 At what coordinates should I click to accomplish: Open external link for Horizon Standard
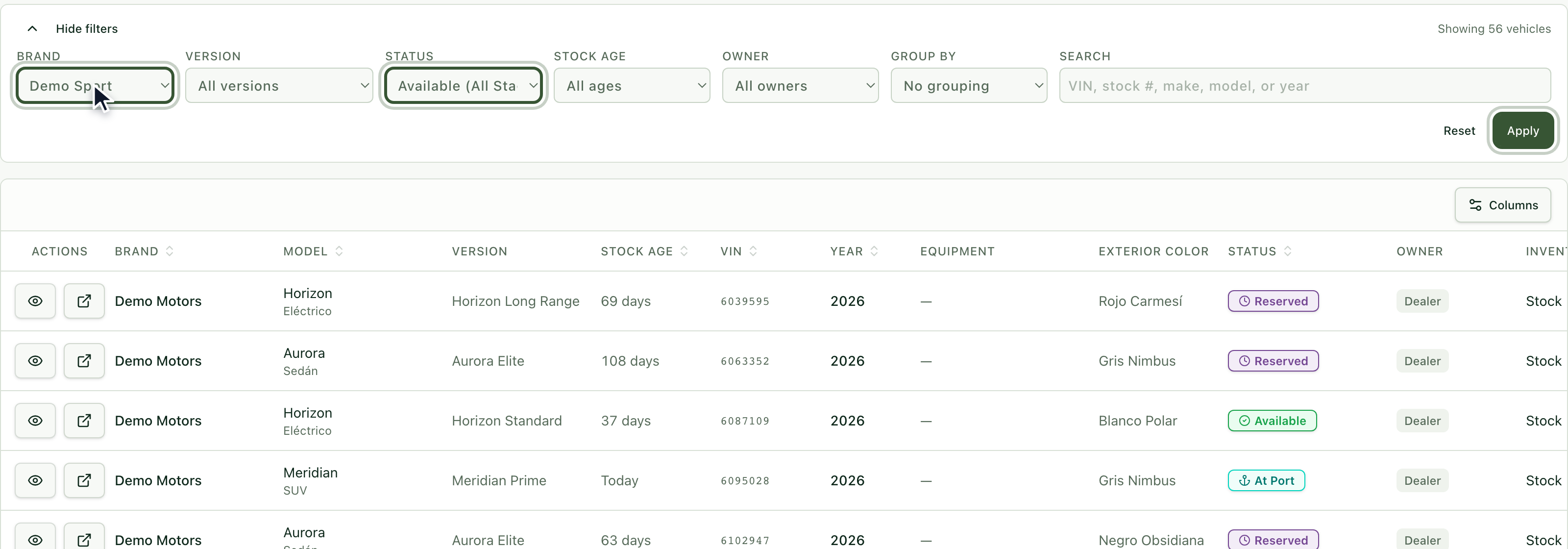(x=84, y=421)
